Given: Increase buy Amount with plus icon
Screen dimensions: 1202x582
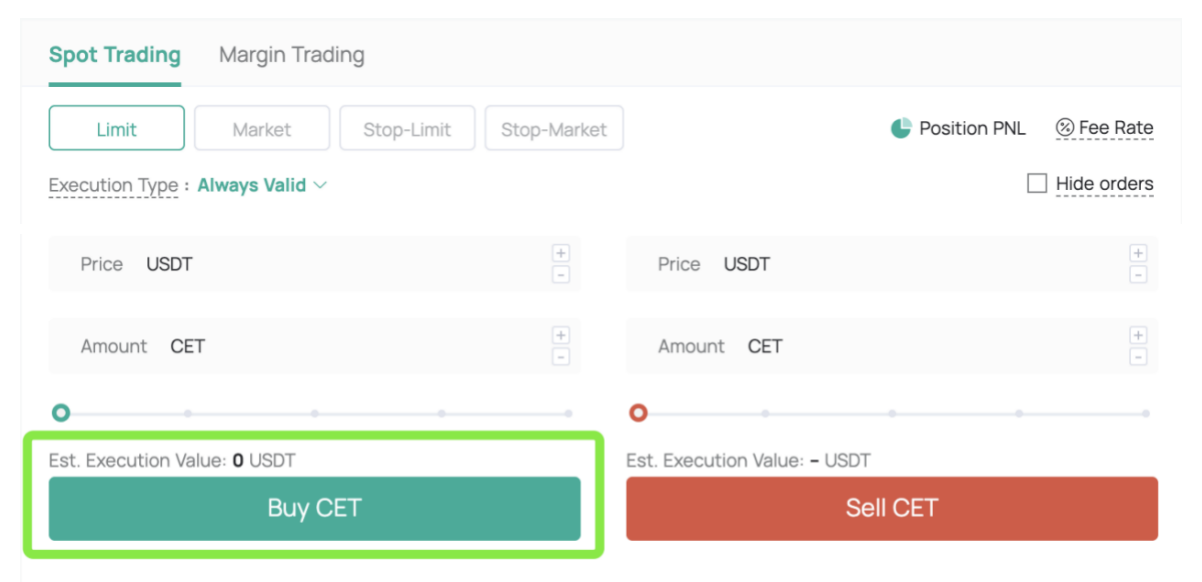Looking at the screenshot, I should pos(561,335).
